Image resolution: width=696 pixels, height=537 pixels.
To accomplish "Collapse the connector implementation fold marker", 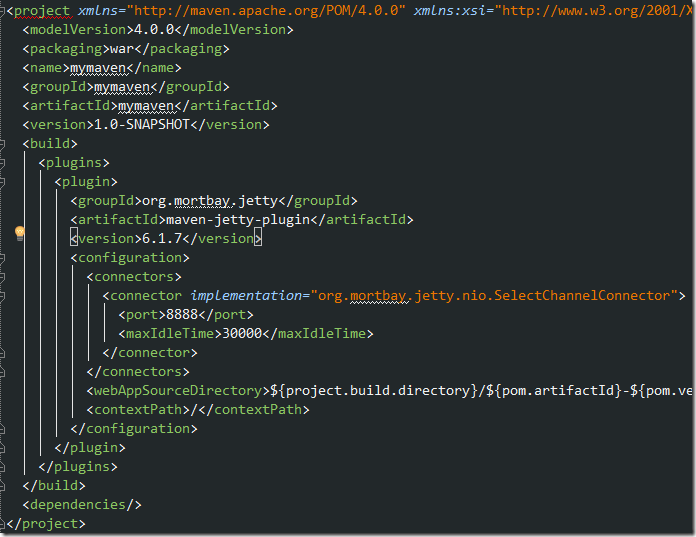I will pyautogui.click(x=2, y=296).
